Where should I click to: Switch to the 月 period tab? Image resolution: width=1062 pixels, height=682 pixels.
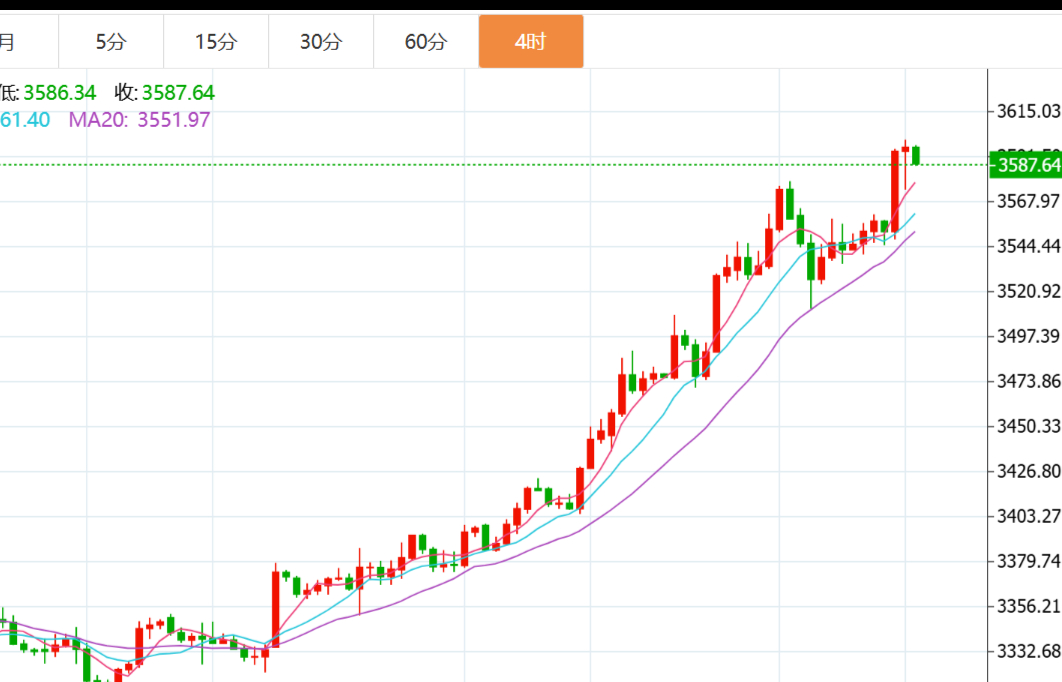(x=27, y=42)
